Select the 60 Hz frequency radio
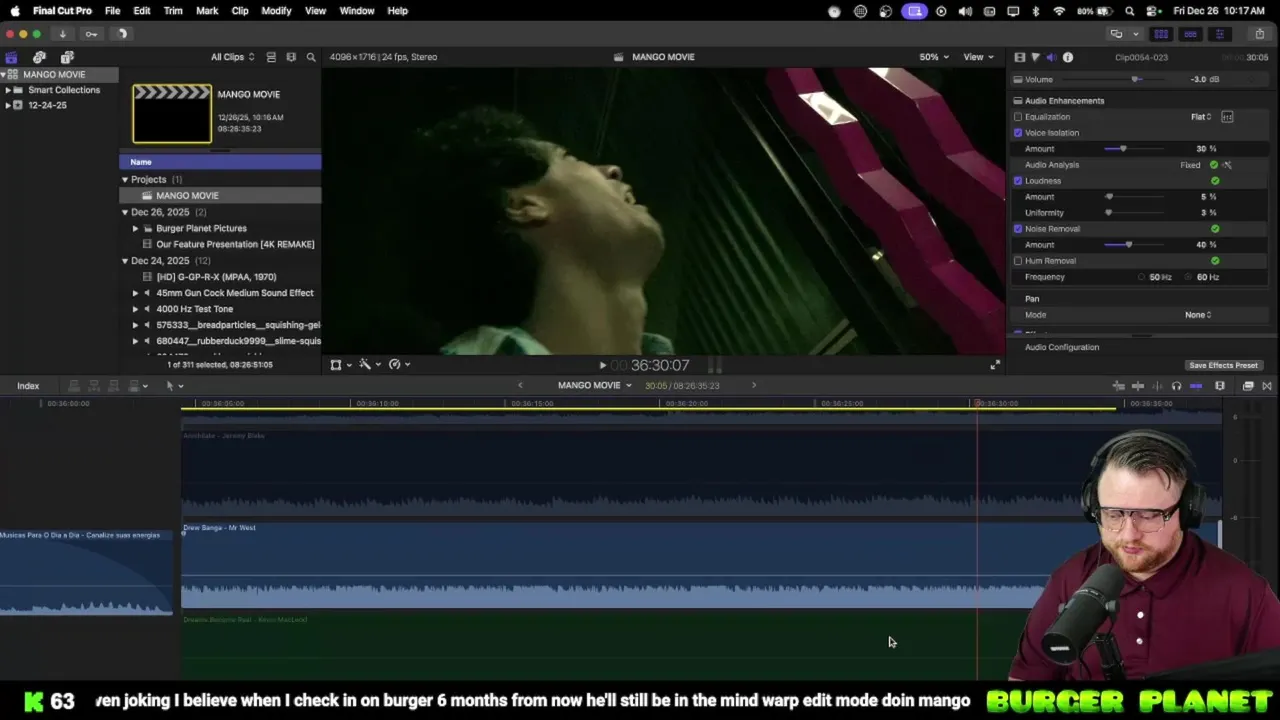 pos(1189,277)
